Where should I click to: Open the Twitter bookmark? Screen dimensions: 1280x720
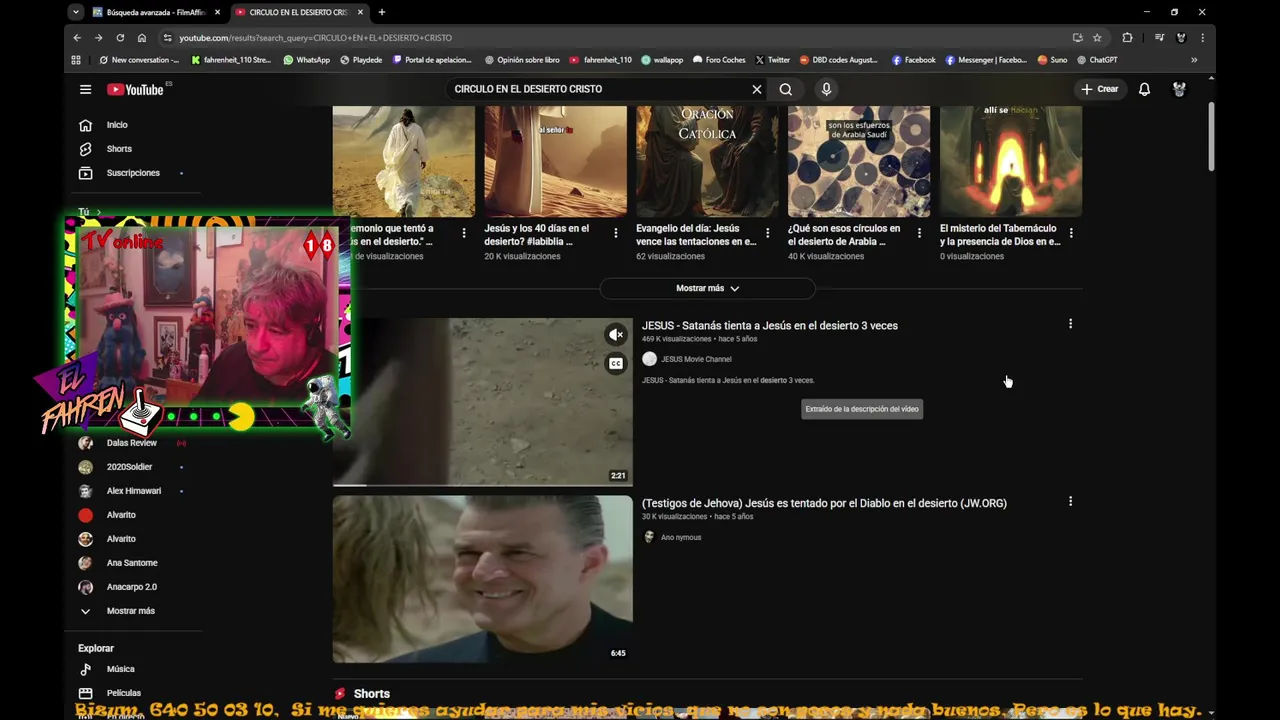pyautogui.click(x=772, y=60)
